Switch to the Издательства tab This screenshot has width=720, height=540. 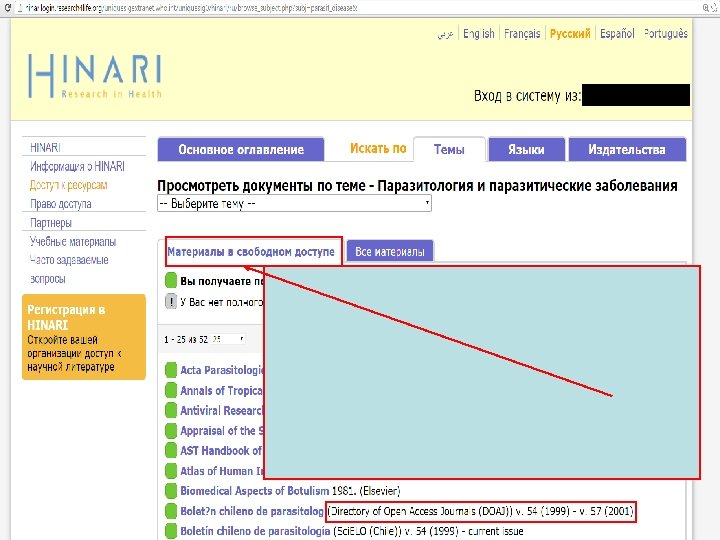[627, 149]
